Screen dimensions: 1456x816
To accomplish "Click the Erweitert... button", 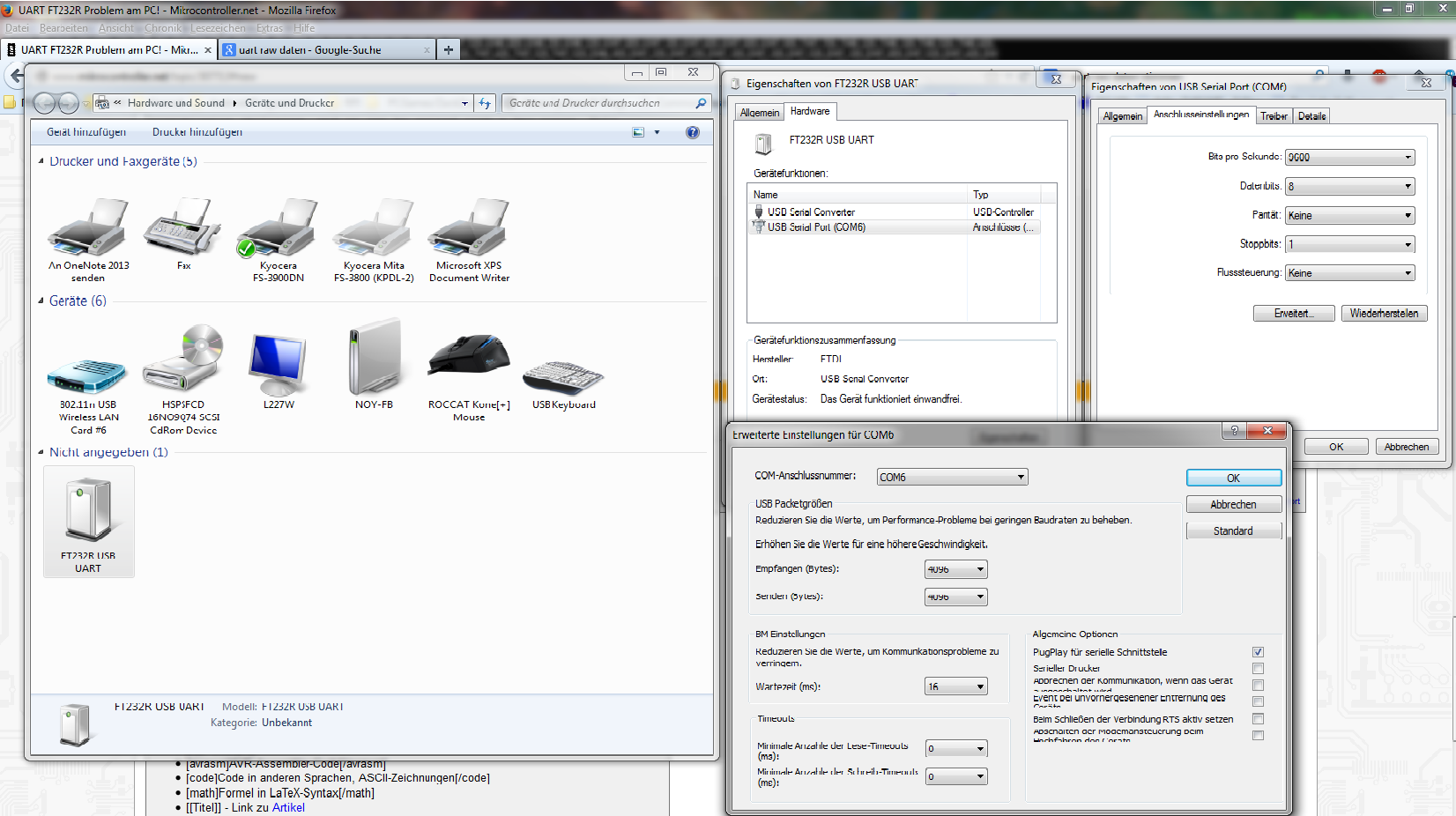I will coord(1294,313).
